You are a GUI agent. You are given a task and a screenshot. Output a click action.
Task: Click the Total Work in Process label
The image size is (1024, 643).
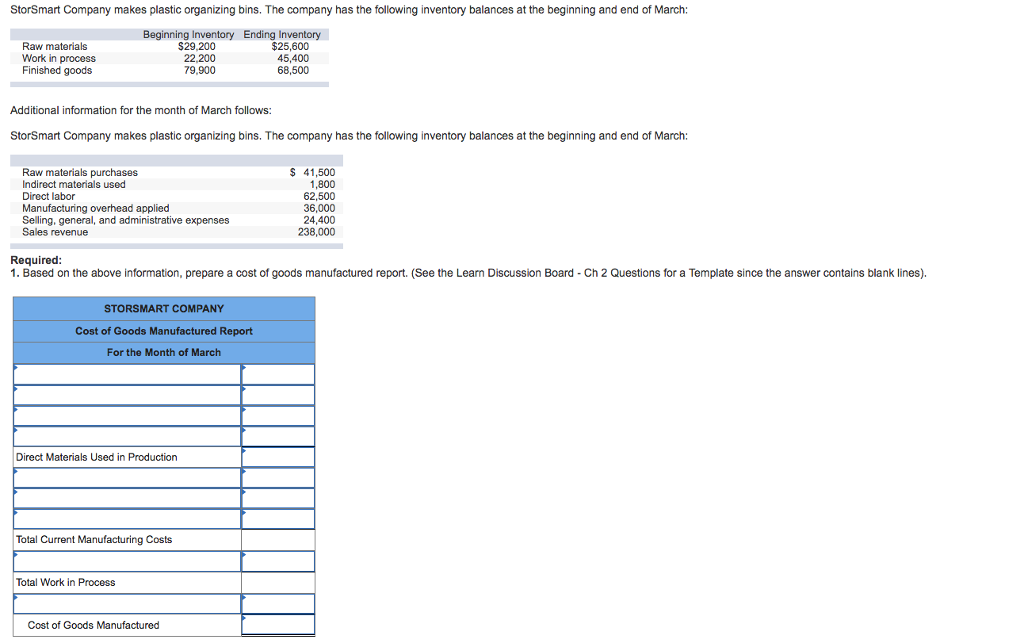coord(65,582)
